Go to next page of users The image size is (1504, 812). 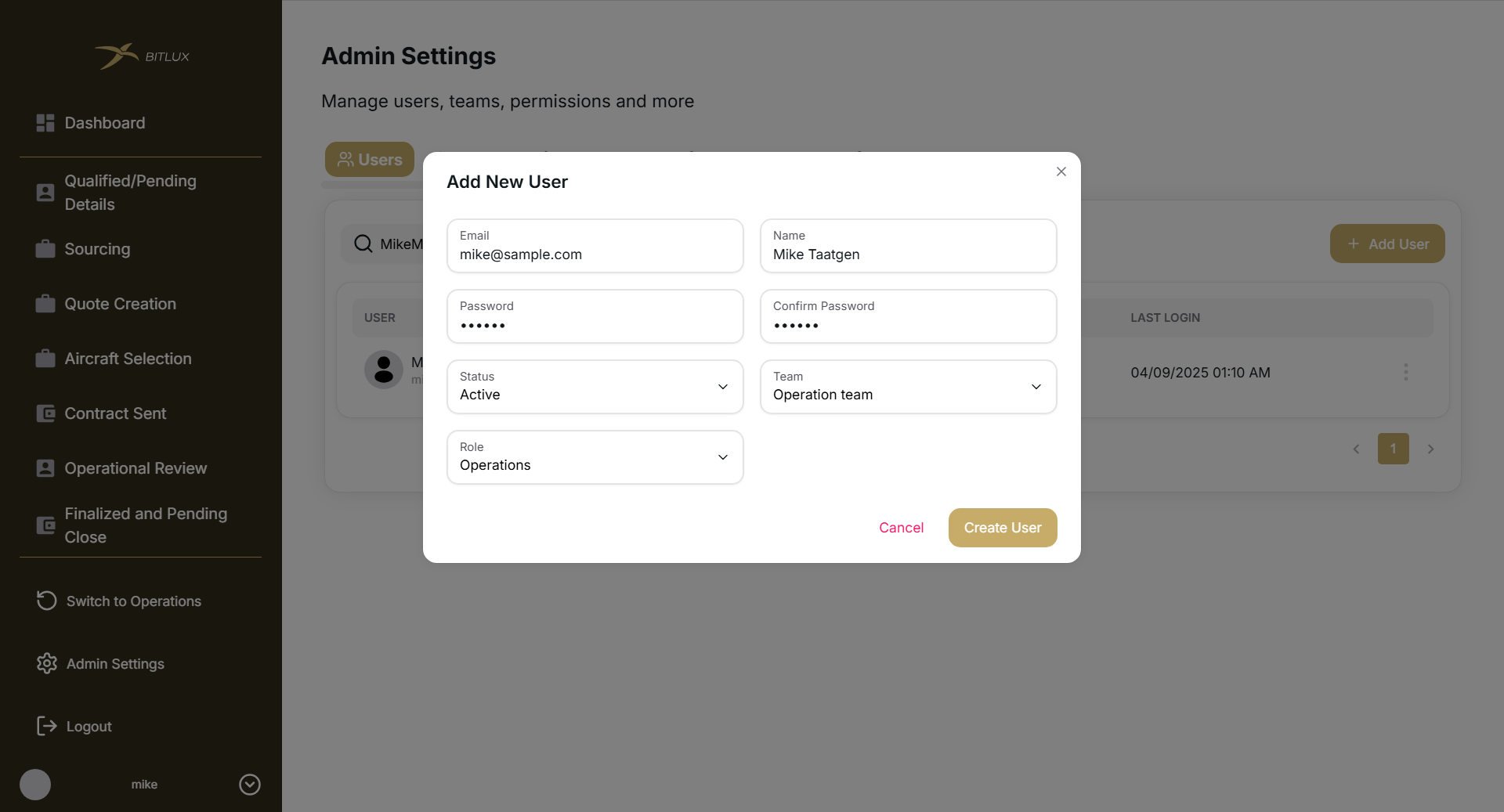coord(1430,449)
